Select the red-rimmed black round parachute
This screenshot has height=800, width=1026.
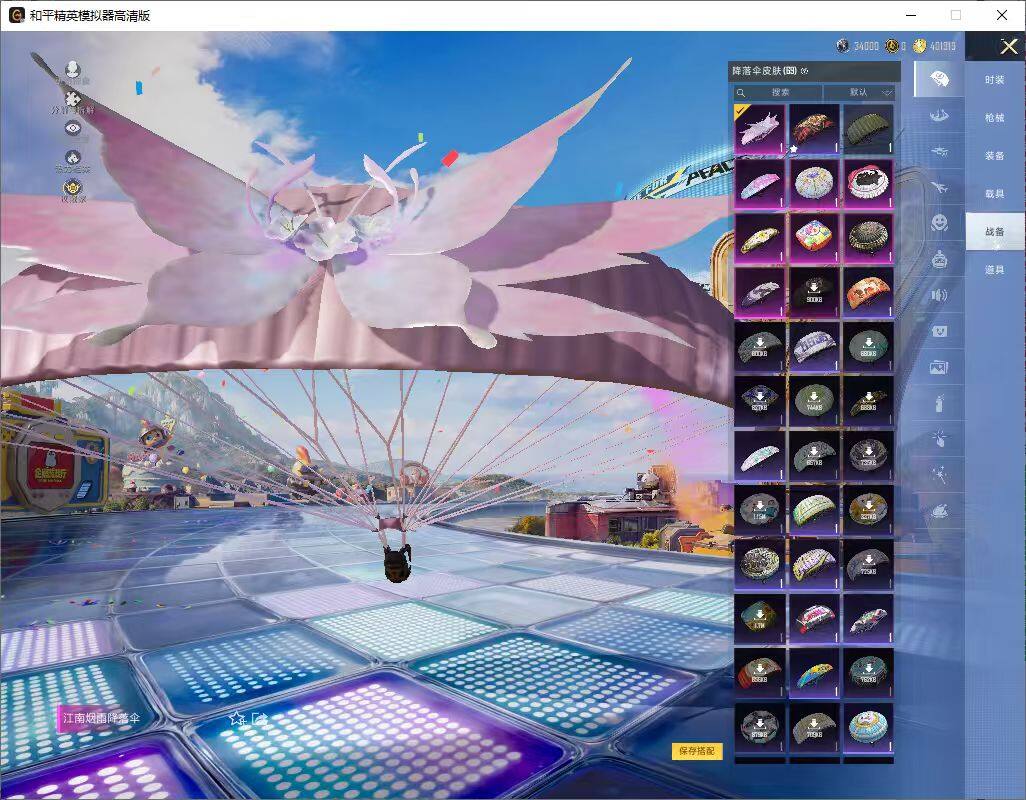click(x=868, y=184)
